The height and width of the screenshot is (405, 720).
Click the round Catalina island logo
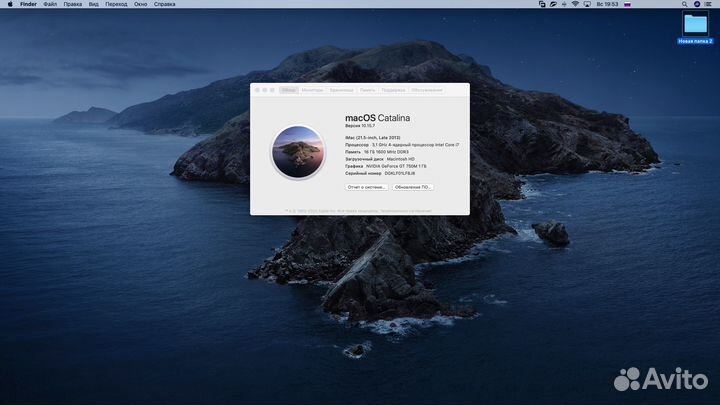(x=298, y=152)
